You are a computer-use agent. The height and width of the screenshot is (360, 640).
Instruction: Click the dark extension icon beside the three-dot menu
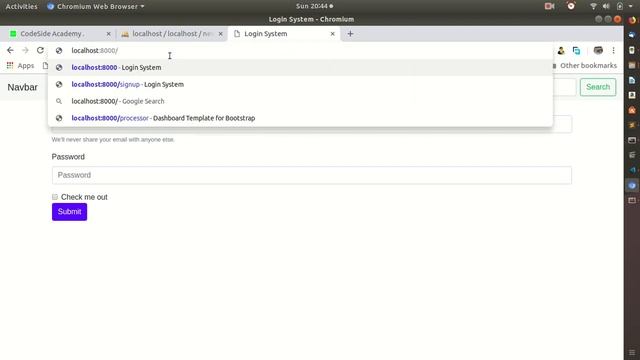click(598, 51)
